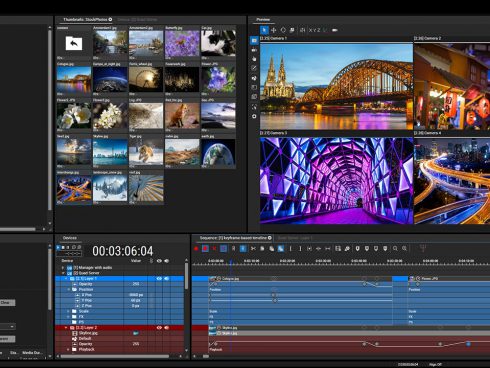Expand the Manager with audio device
The image size is (490, 368).
tap(63, 268)
